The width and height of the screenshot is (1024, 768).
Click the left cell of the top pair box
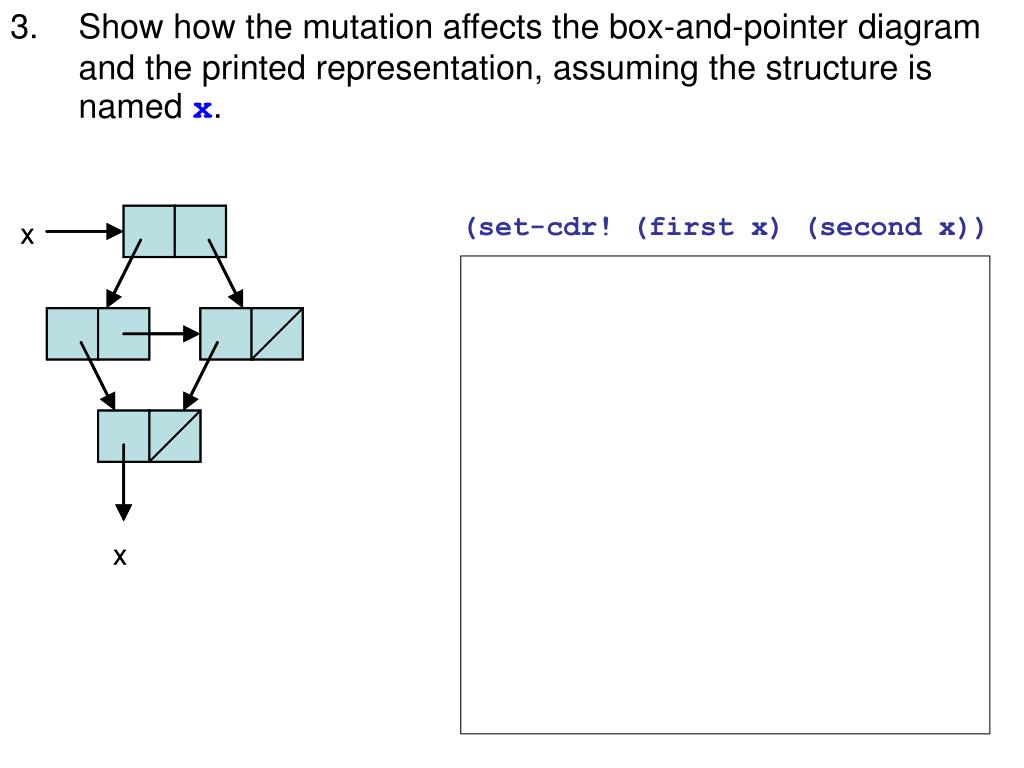click(x=149, y=231)
